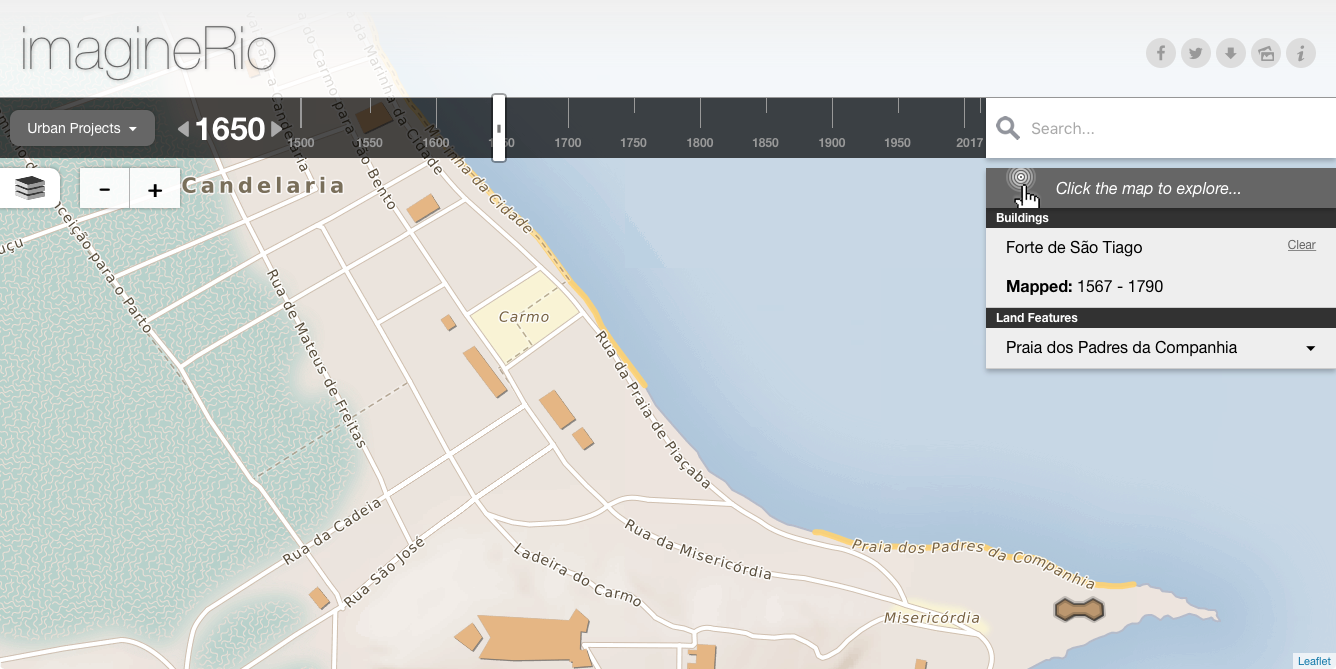The height and width of the screenshot is (669, 1336).
Task: Click the yellow Carmo square on the map
Action: (525, 318)
